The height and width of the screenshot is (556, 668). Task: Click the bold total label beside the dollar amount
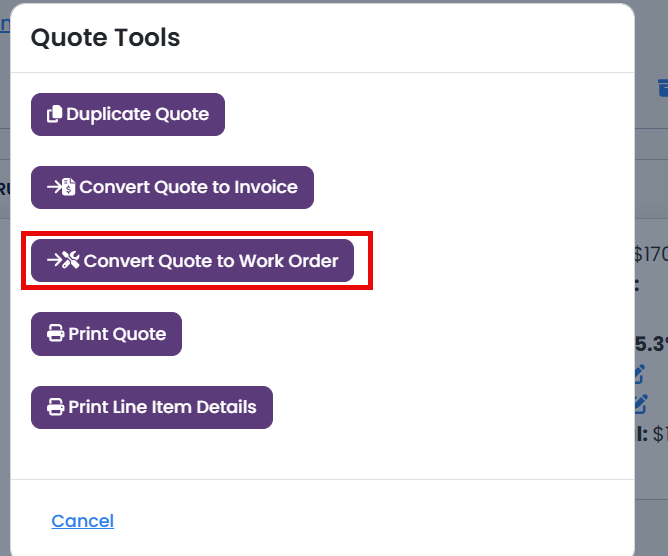642,434
